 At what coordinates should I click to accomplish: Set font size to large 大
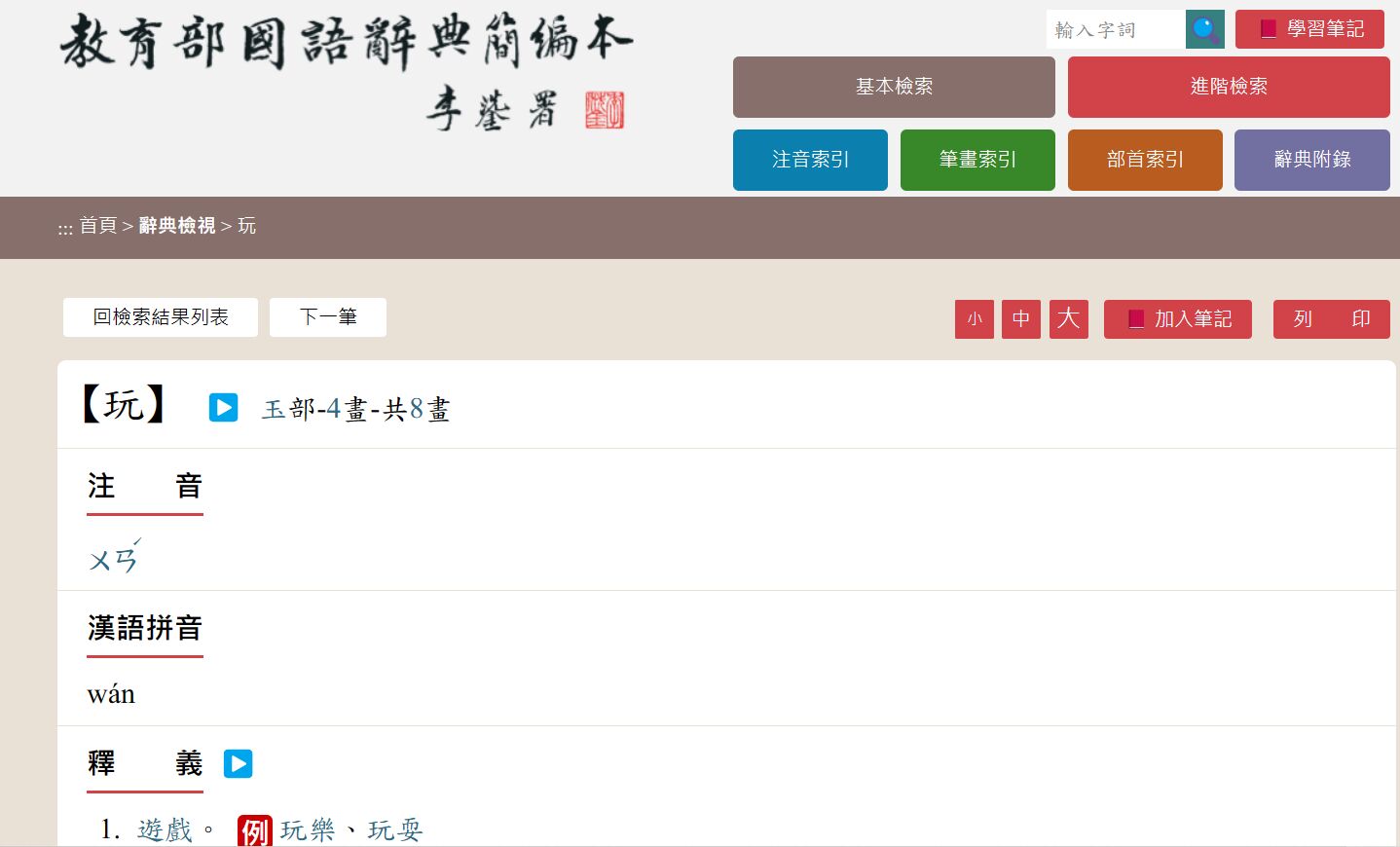click(1068, 319)
